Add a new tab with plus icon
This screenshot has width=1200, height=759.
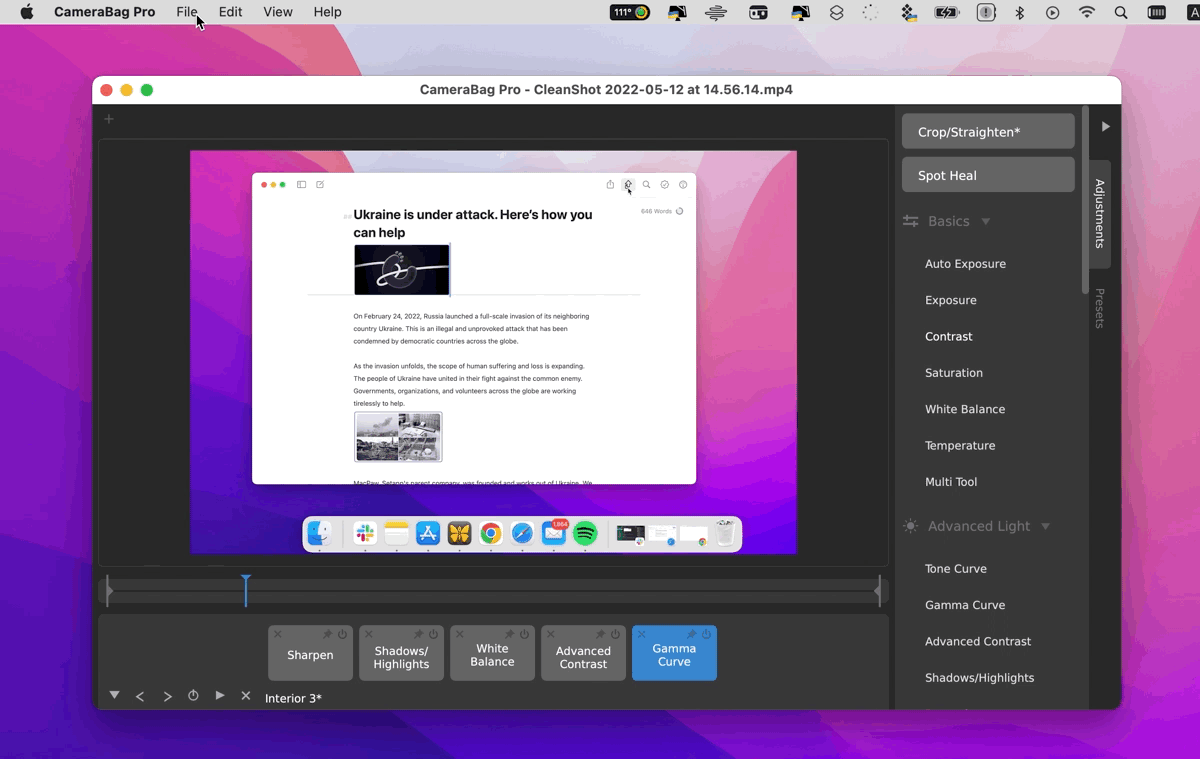(x=109, y=119)
